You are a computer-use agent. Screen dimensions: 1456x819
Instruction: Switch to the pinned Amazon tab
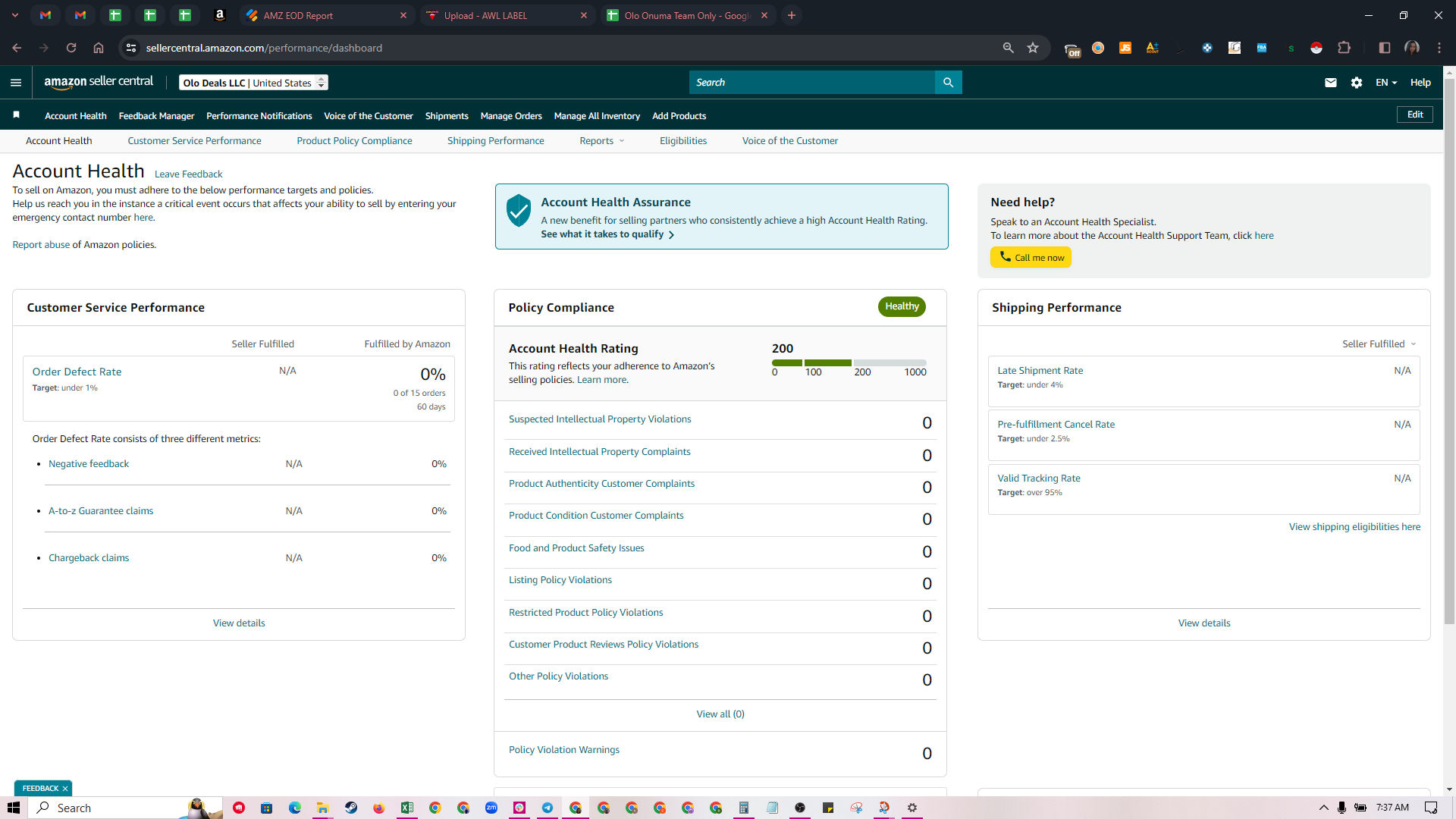[220, 15]
